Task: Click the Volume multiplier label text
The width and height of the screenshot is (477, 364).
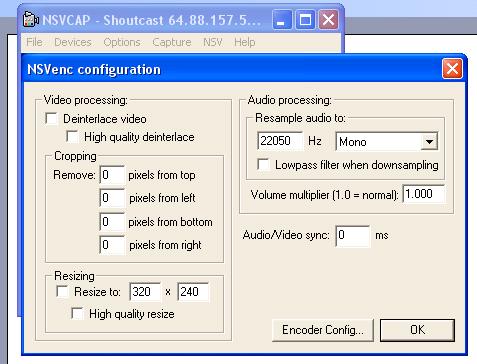Action: pyautogui.click(x=325, y=195)
